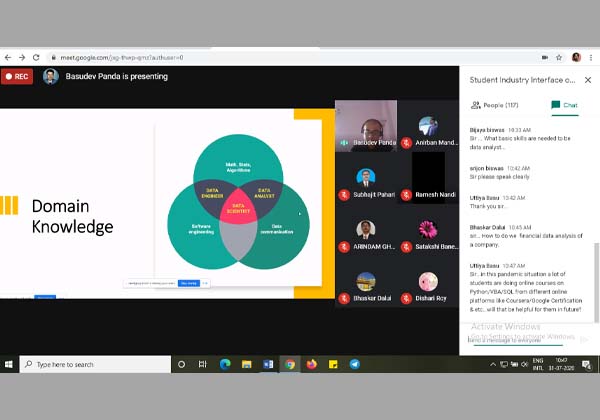This screenshot has height=420, width=600.
Task: Type in the send message field
Action: click(520, 340)
